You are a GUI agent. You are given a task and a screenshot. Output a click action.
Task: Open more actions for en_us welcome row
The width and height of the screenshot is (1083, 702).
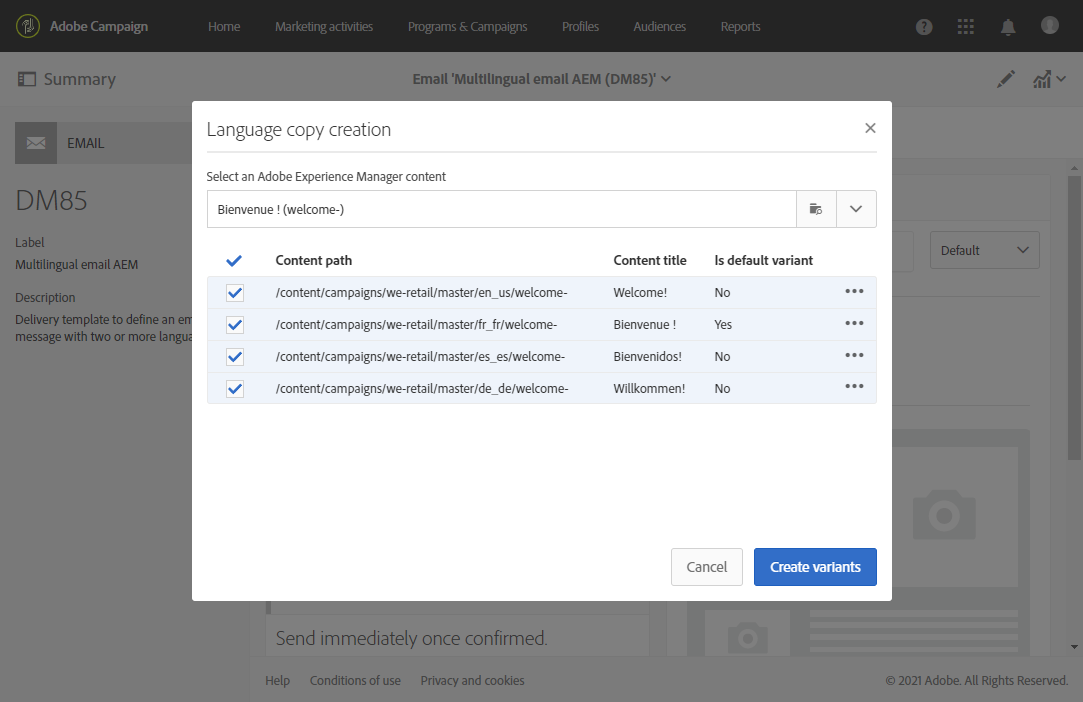(854, 292)
